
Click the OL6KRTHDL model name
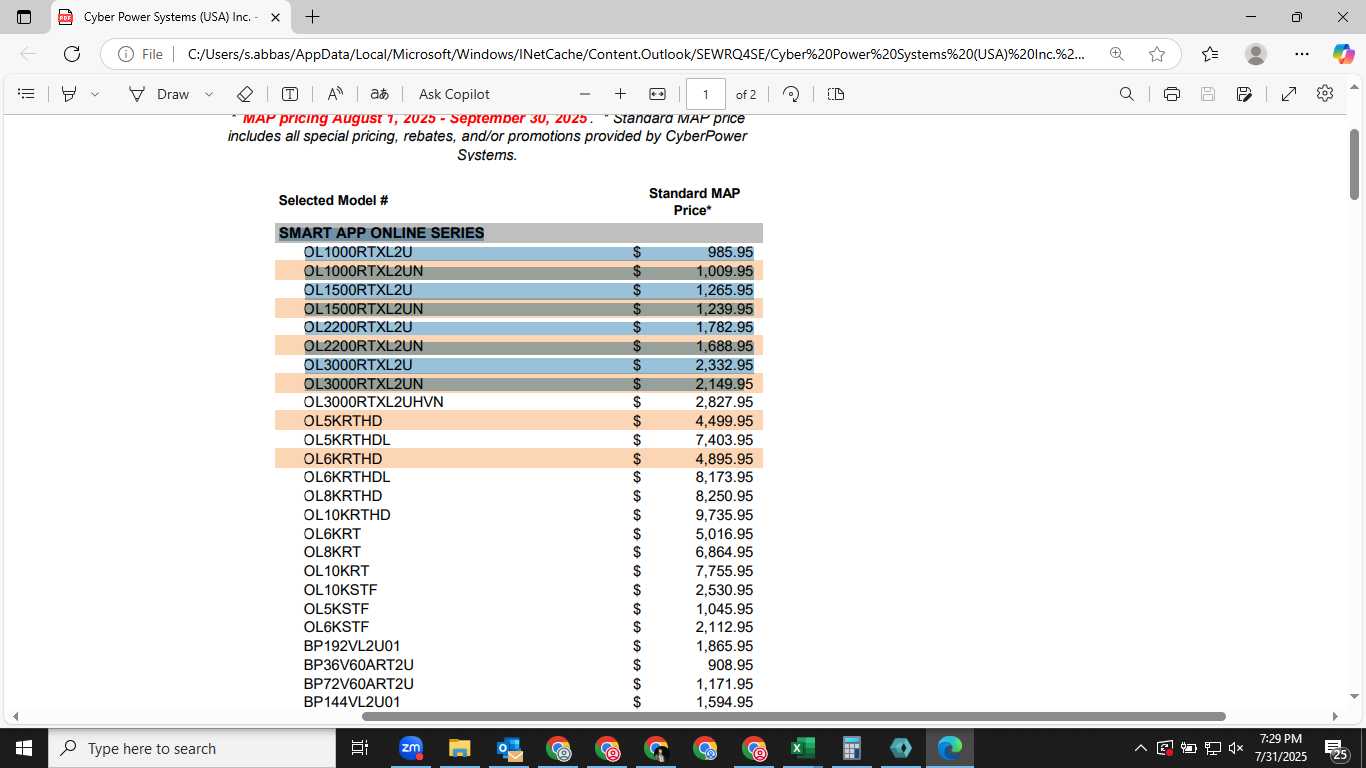tap(347, 477)
